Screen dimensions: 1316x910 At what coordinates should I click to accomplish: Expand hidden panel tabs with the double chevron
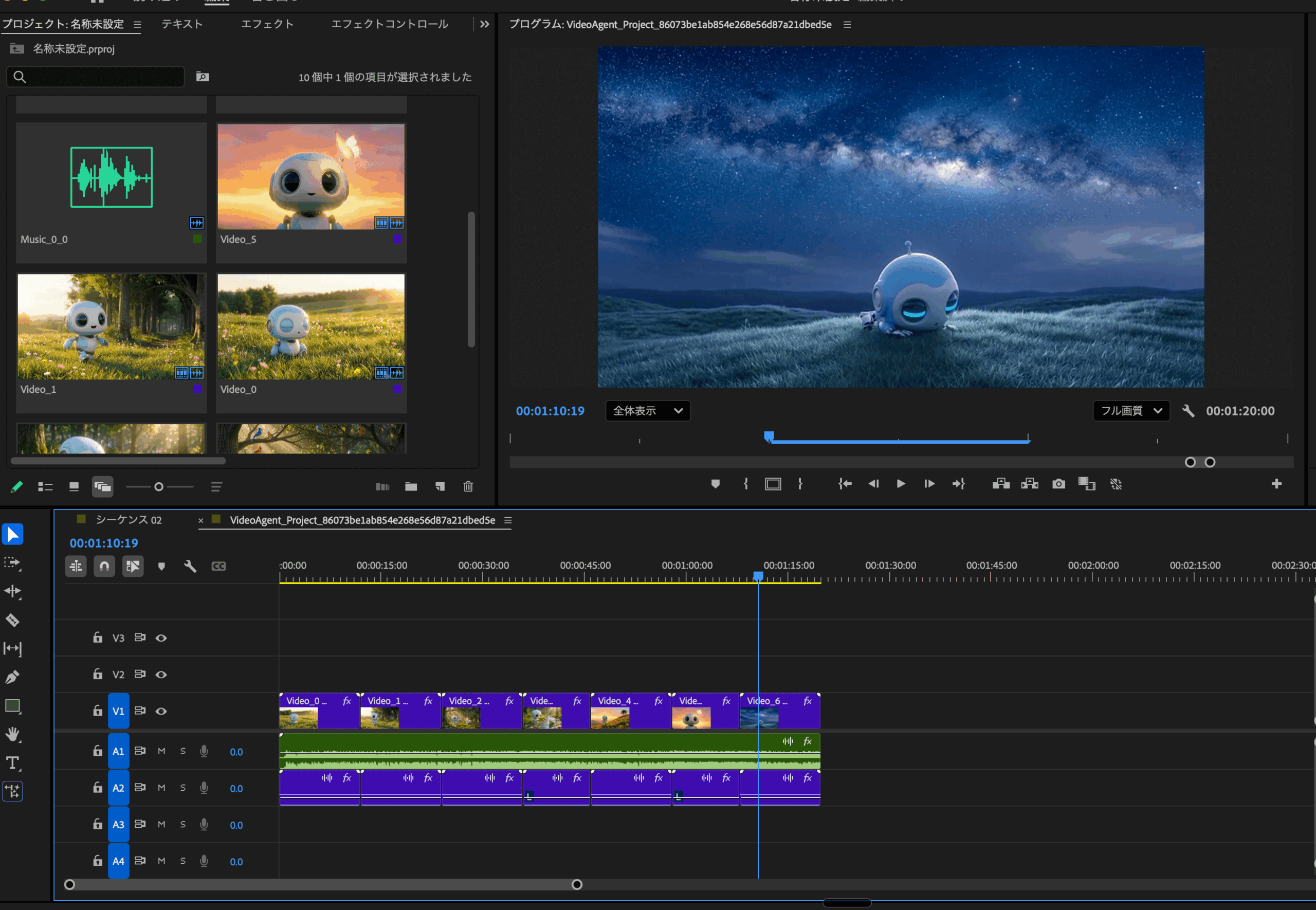click(484, 24)
